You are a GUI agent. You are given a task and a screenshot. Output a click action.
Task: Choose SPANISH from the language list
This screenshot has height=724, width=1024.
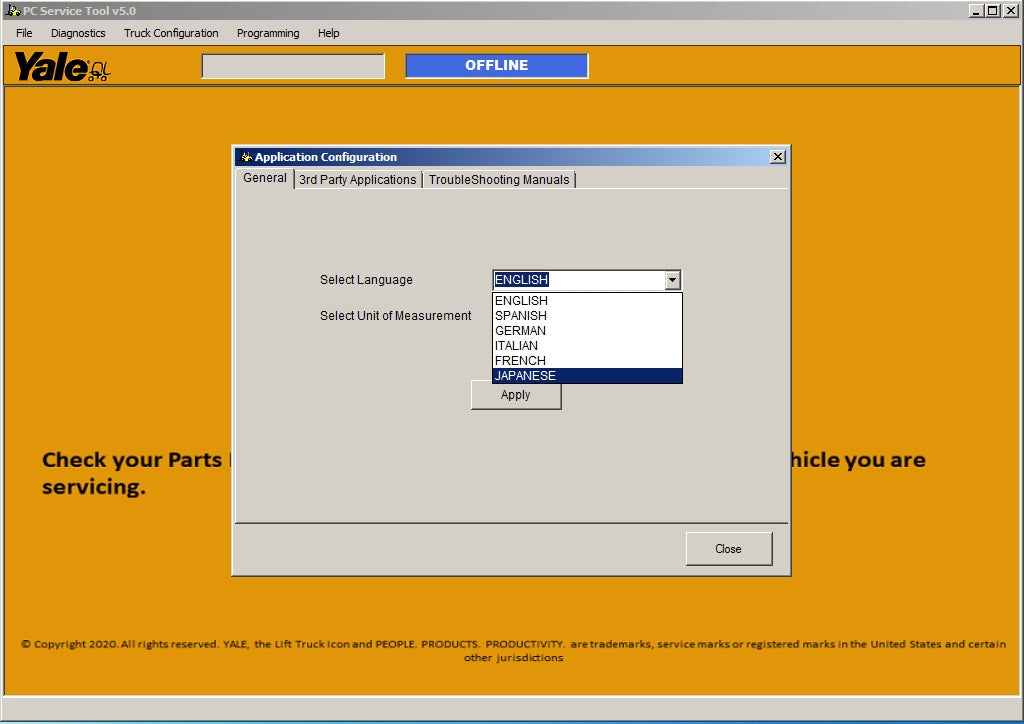click(521, 316)
